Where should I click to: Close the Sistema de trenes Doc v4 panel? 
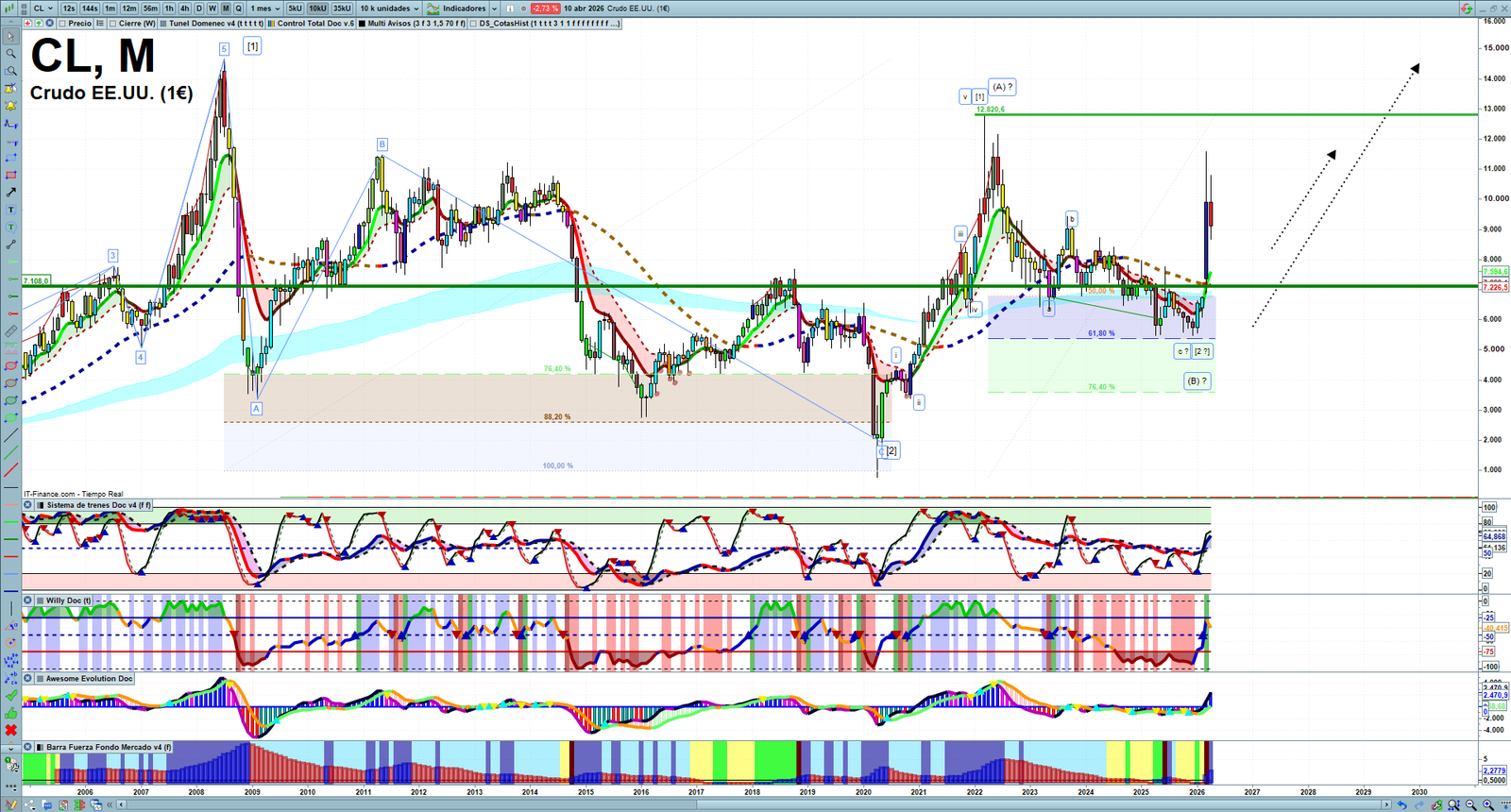tap(28, 505)
